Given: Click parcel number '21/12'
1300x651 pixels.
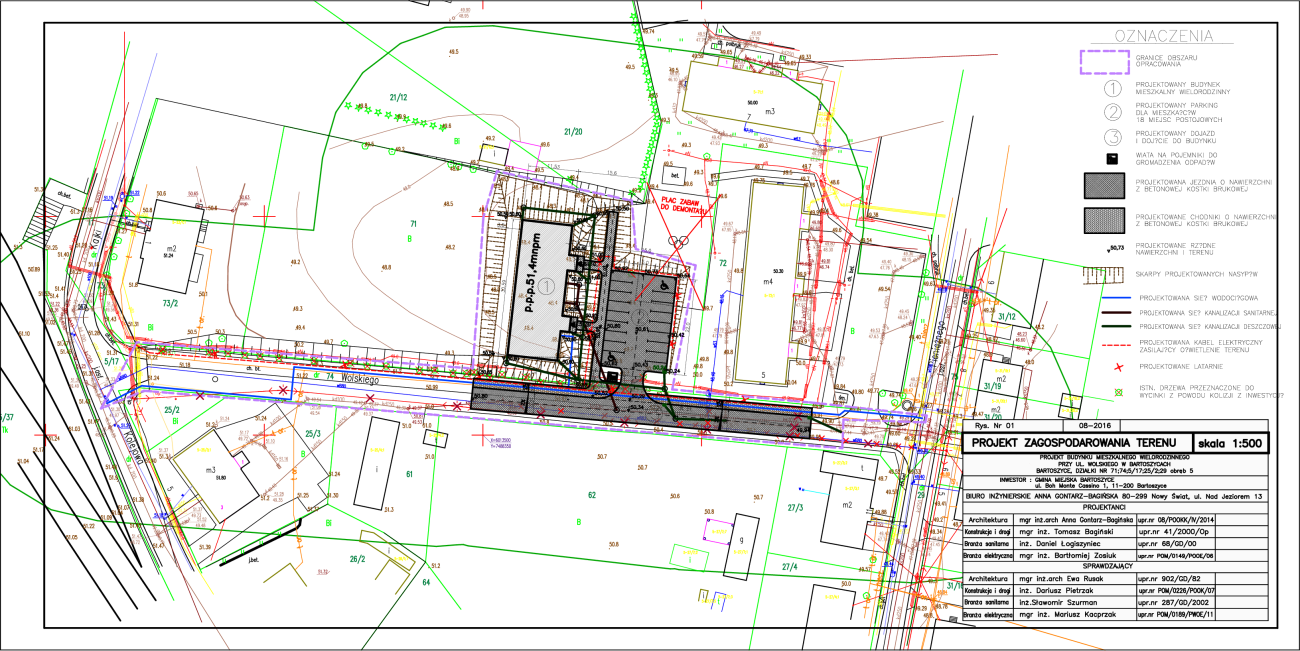Looking at the screenshot, I should (x=397, y=97).
